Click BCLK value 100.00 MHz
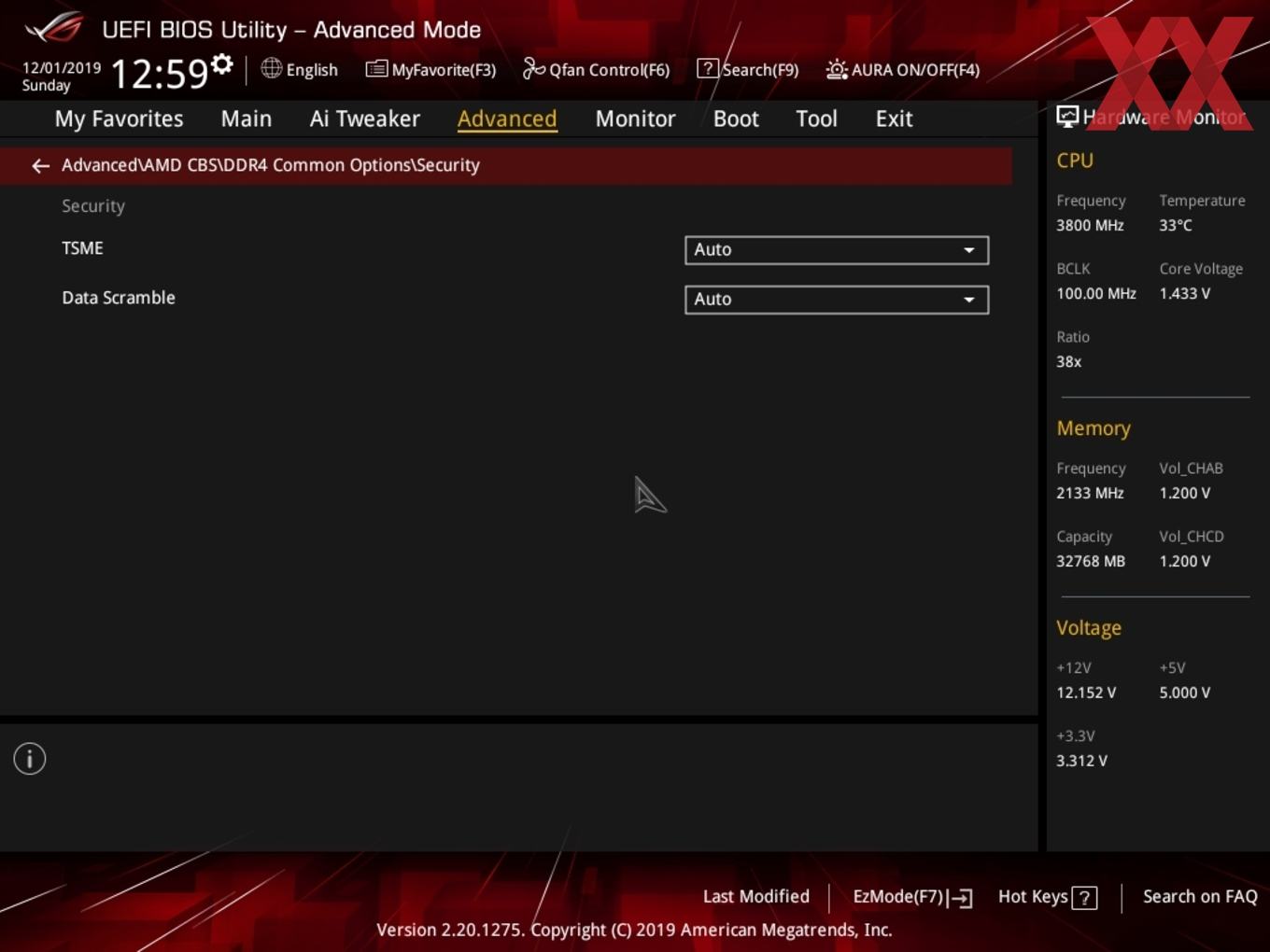Screen dimensions: 1270x952 [1096, 293]
